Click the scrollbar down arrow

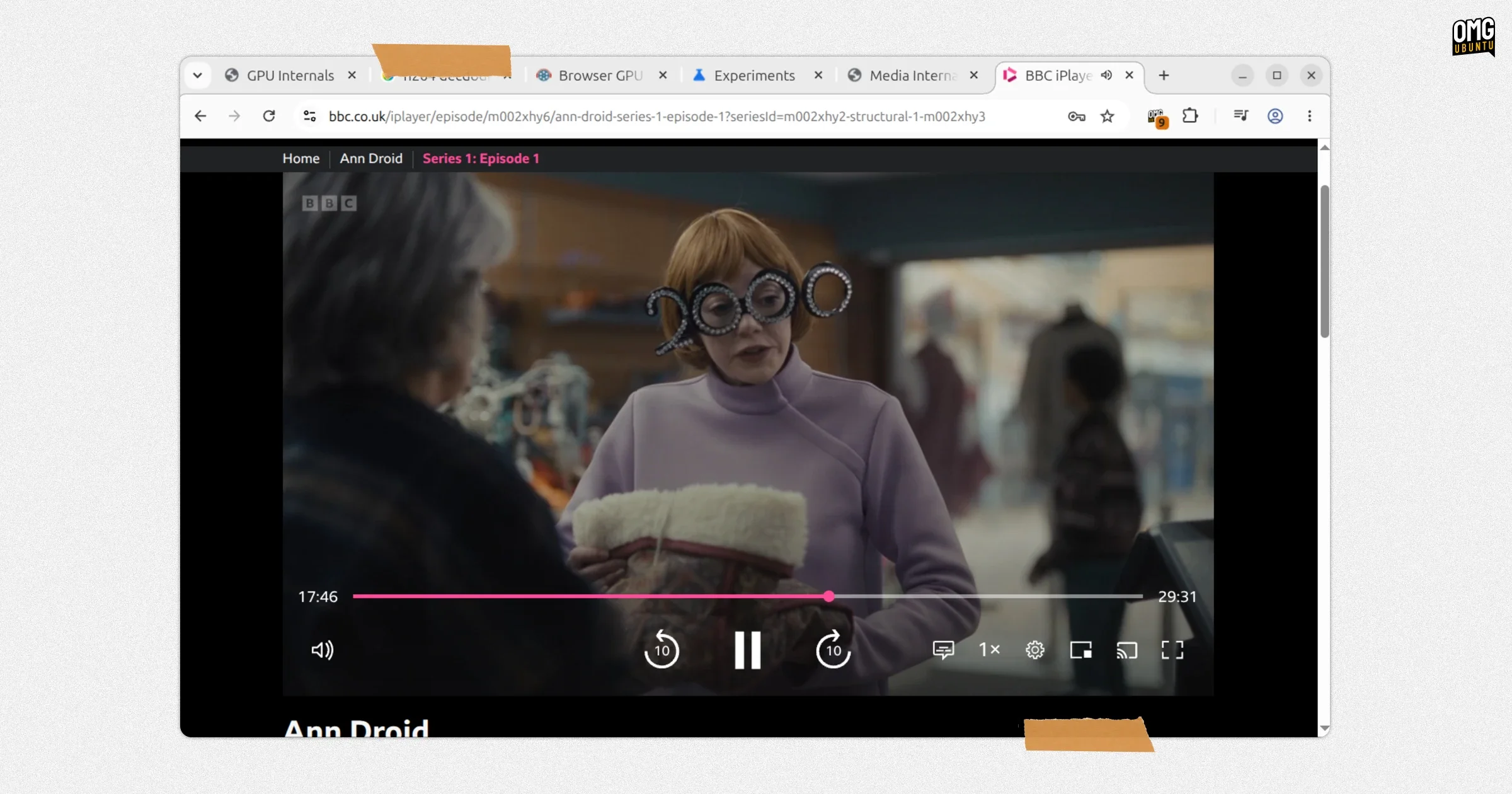1324,728
